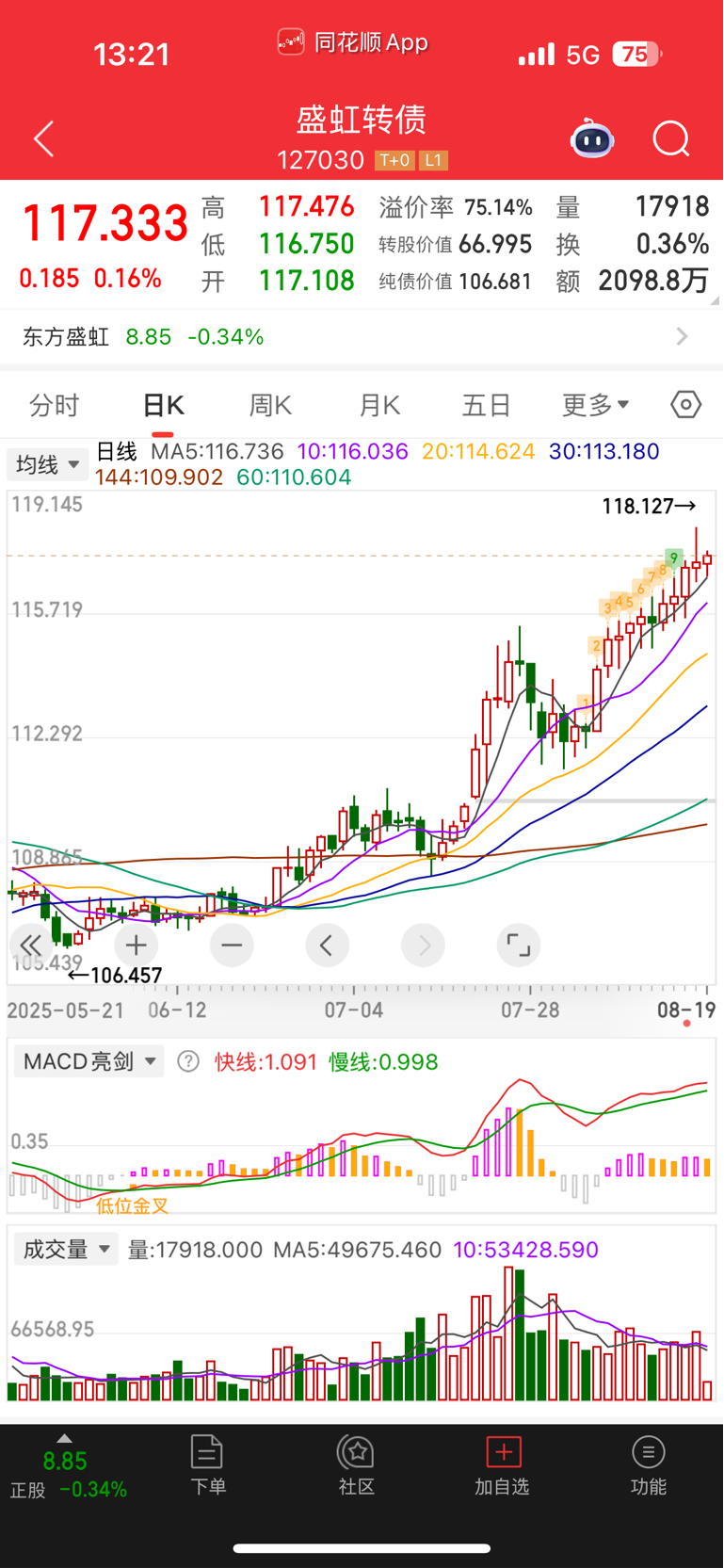
Task: Zoom in chart with plus button
Action: [x=137, y=945]
